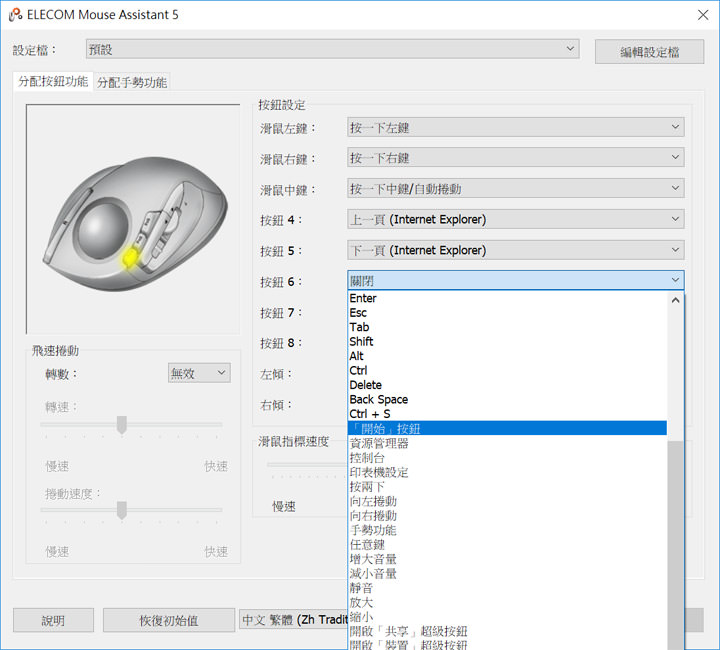Choose 印表機設定 in the dropdown list
The width and height of the screenshot is (720, 650).
507,472
